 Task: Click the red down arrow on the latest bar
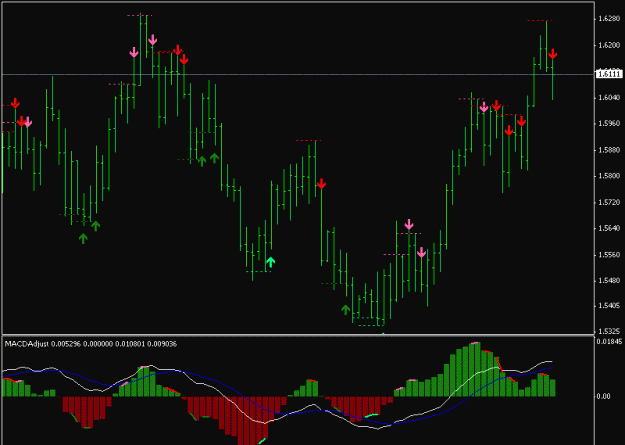point(552,54)
